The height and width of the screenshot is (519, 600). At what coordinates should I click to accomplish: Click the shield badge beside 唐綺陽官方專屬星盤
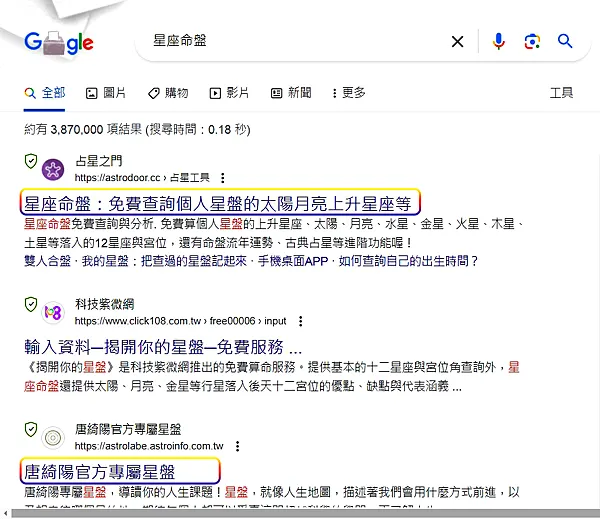click(31, 429)
